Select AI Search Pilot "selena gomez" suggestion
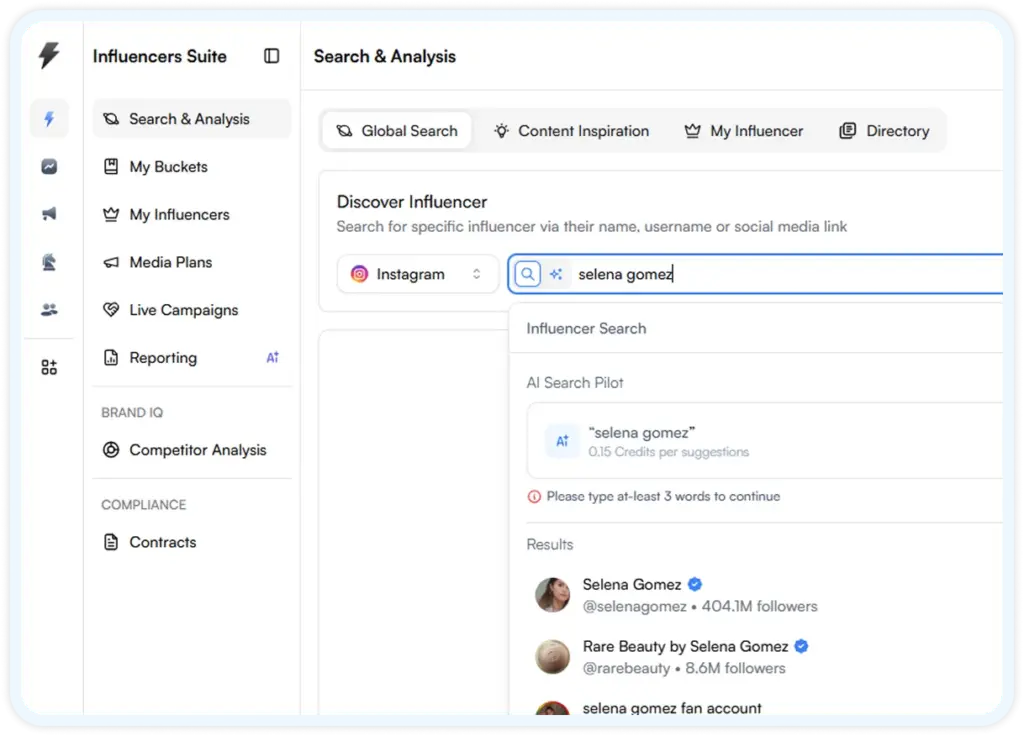The width and height of the screenshot is (1024, 736). point(765,441)
